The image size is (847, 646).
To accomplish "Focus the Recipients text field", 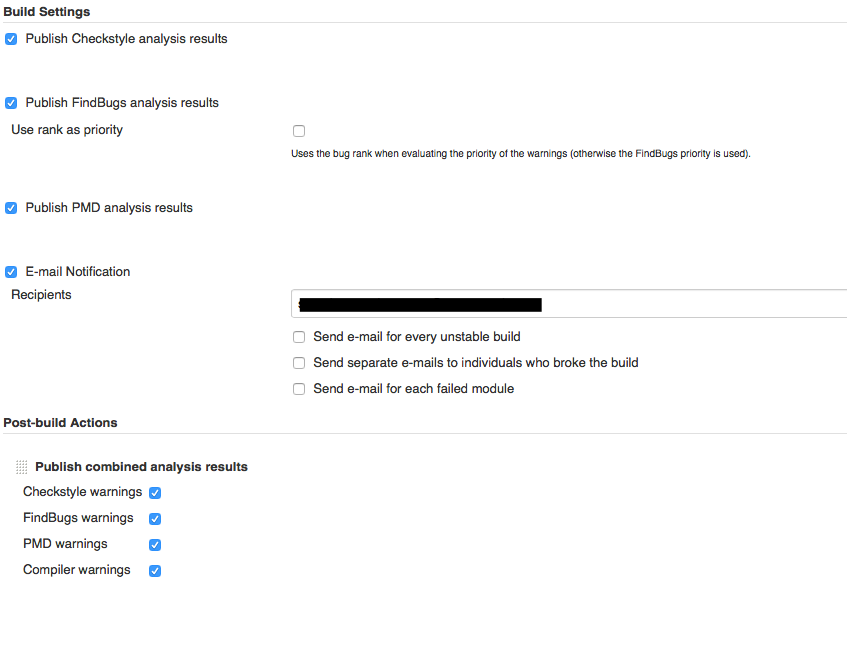I will (690, 304).
